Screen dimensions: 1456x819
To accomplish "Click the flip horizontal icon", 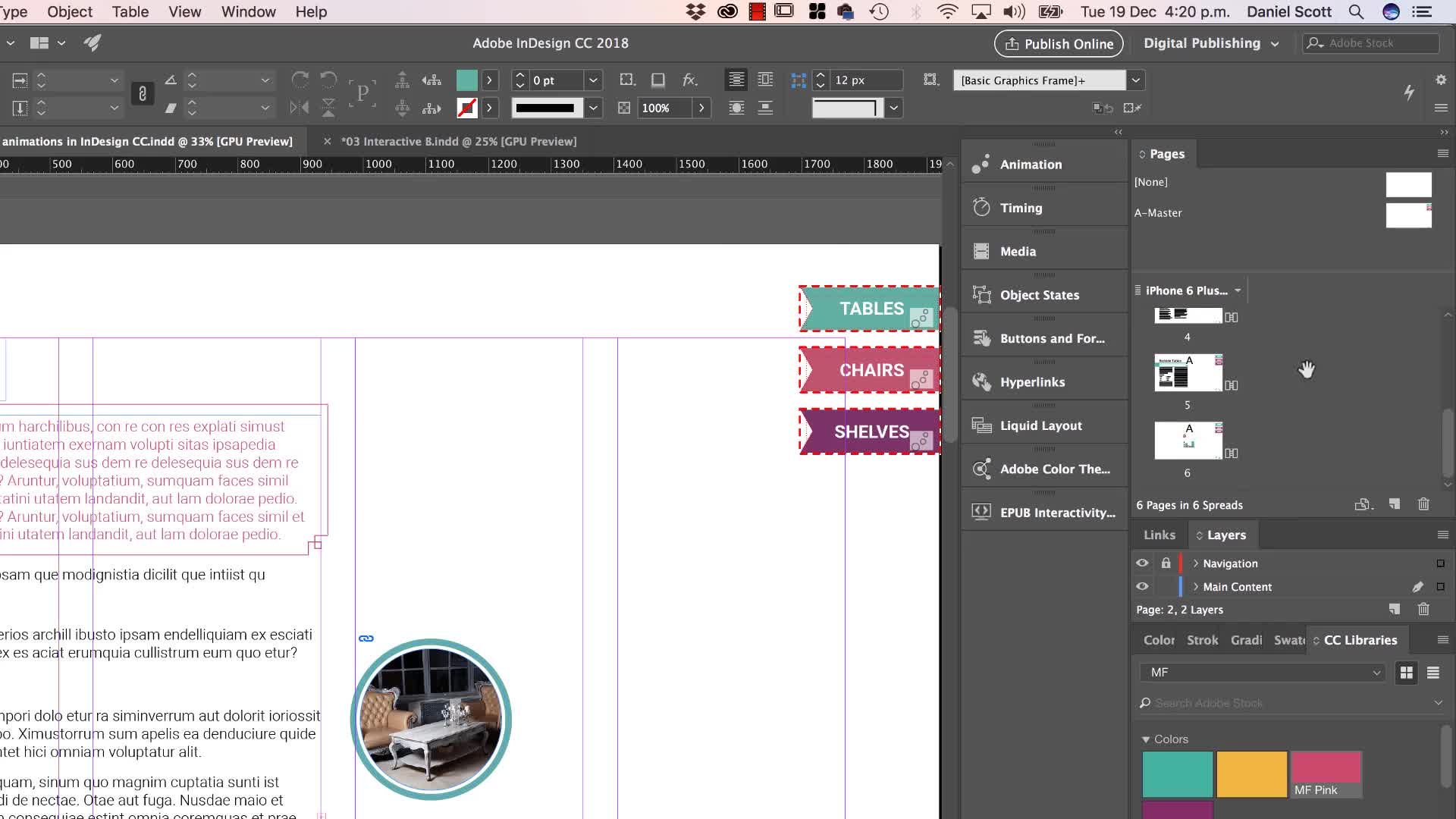I will coord(300,108).
